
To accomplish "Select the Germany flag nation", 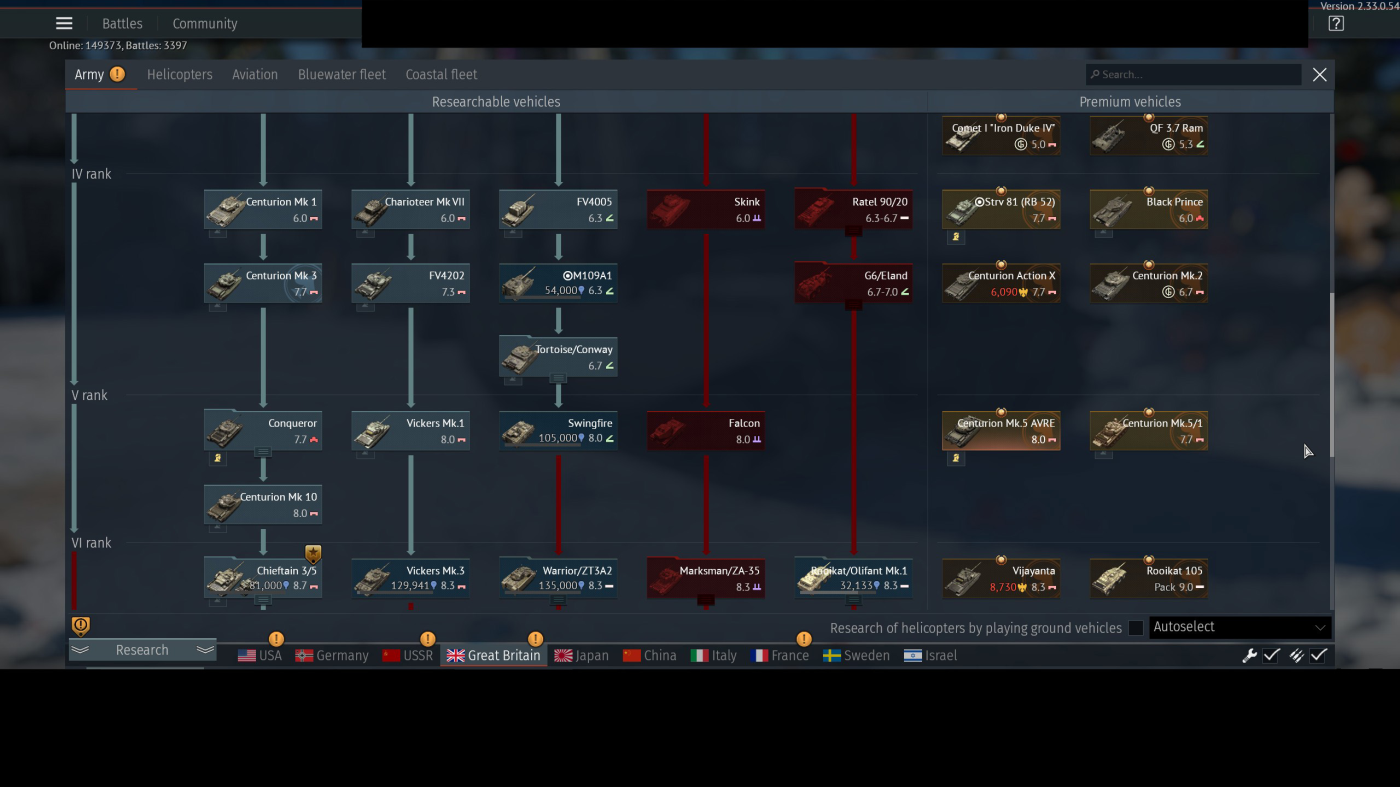I will [x=332, y=656].
